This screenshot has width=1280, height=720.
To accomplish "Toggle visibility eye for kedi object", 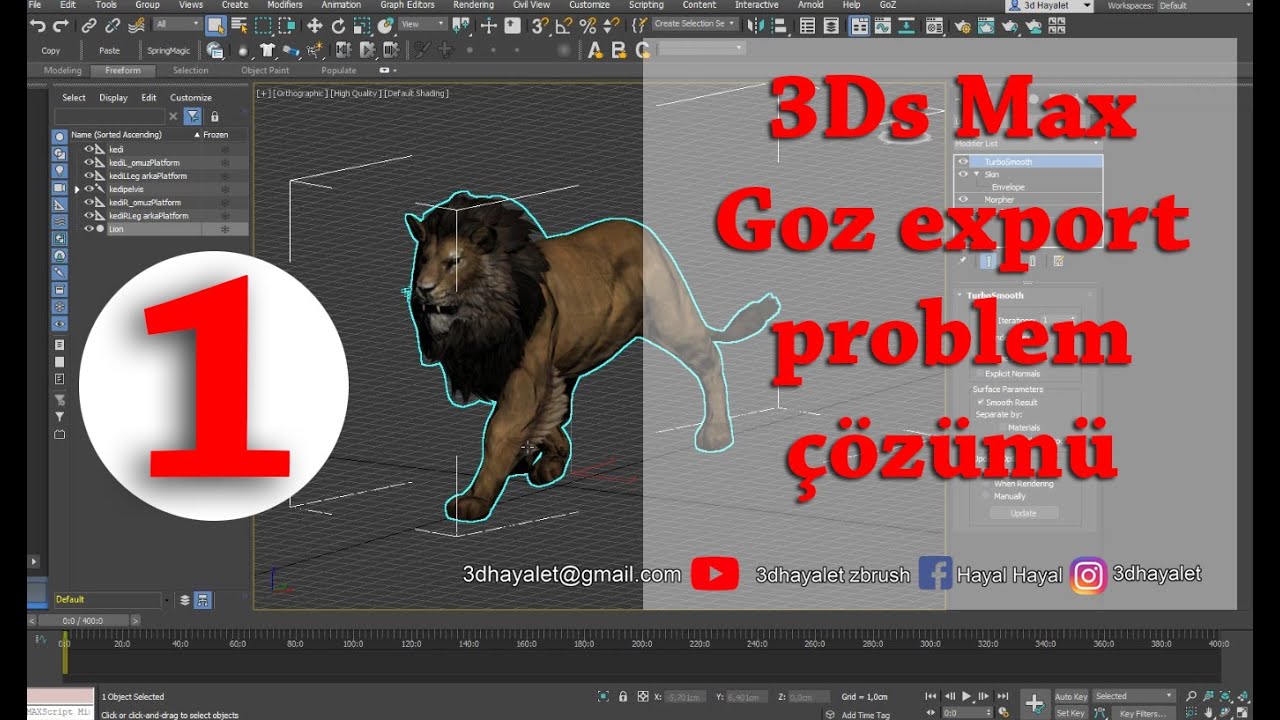I will click(x=89, y=149).
